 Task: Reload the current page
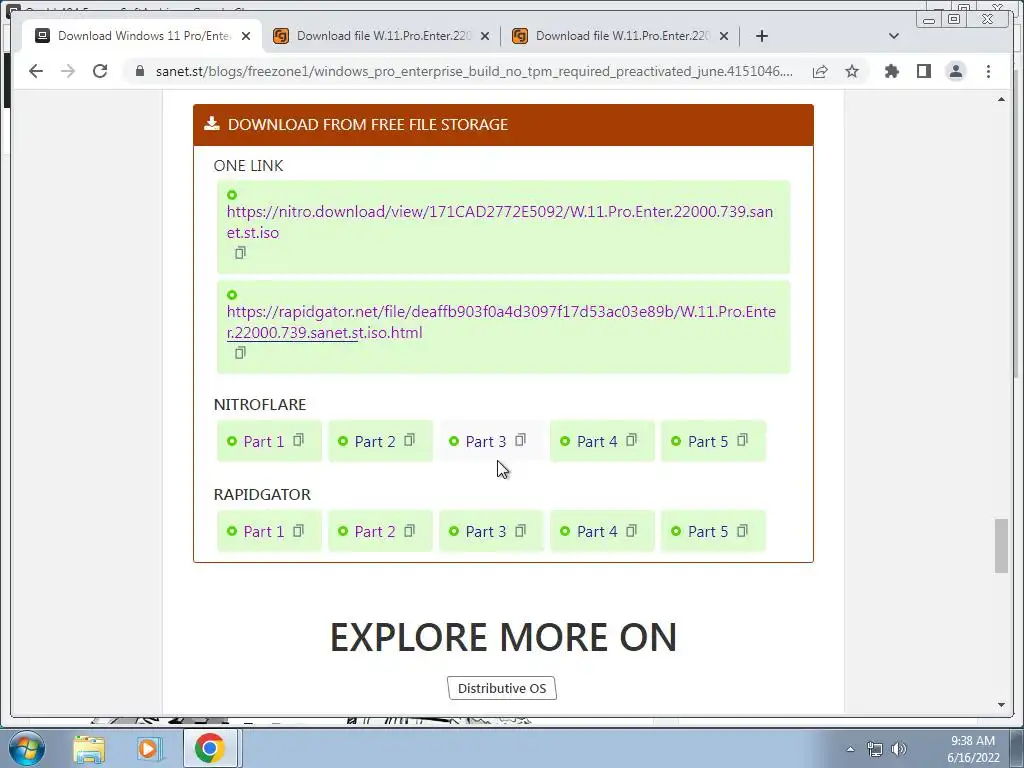100,71
